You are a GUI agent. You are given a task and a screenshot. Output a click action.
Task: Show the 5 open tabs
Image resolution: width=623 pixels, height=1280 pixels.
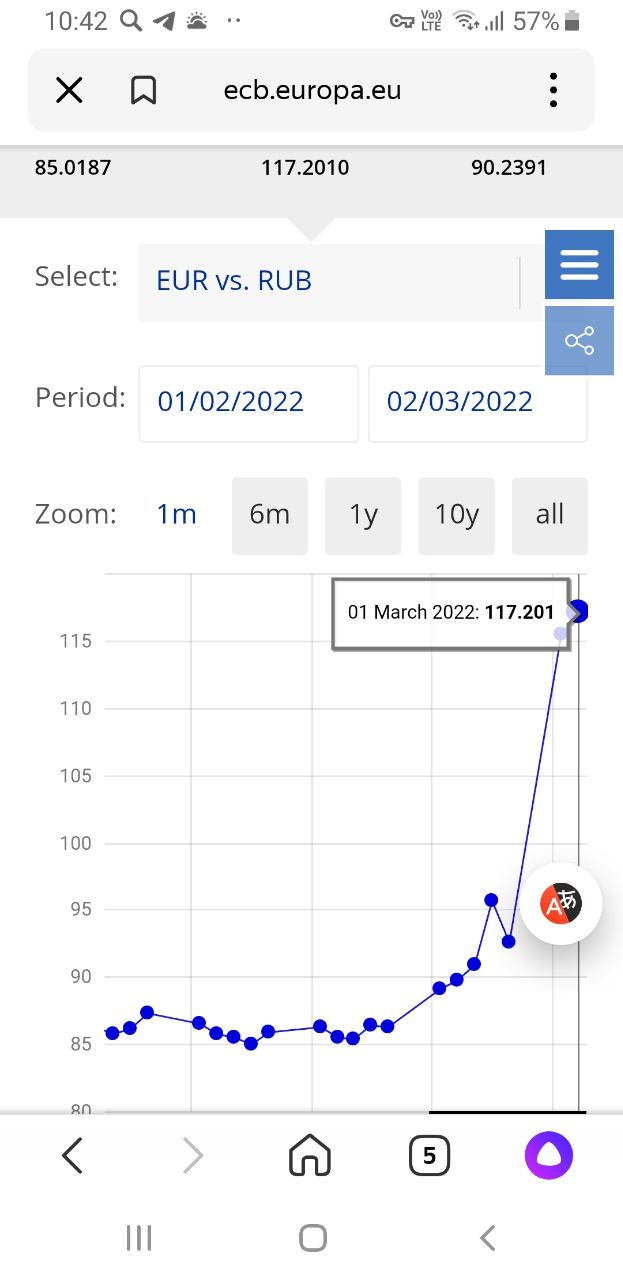[429, 1157]
